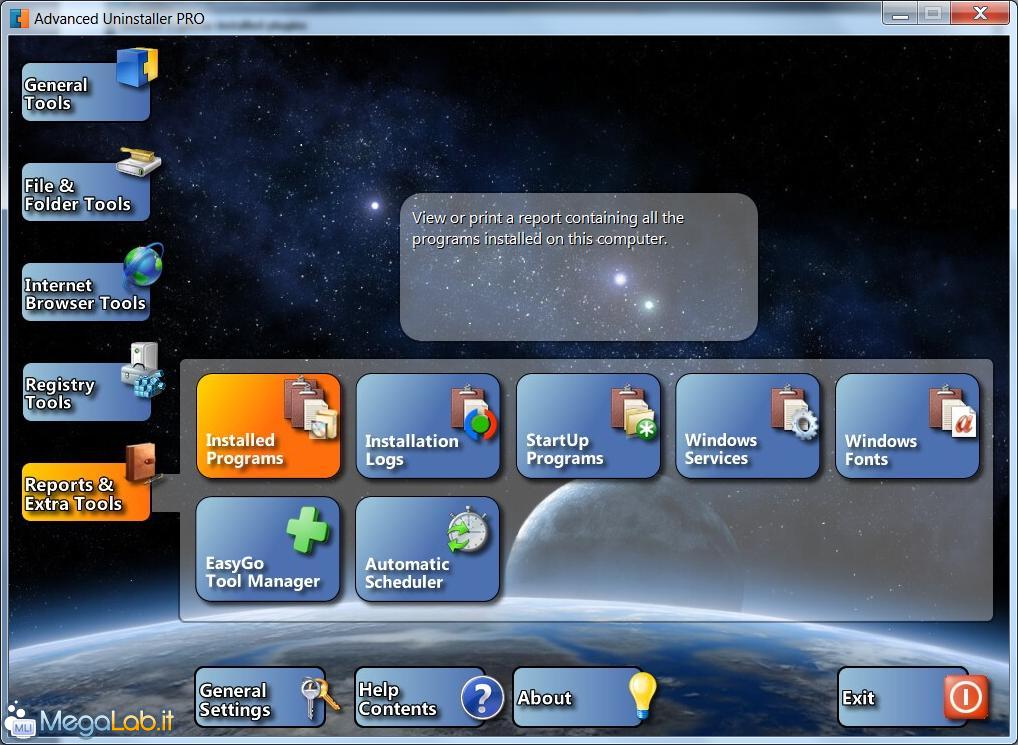This screenshot has width=1018, height=745.
Task: Click the registry cubes icon on Registry Tools
Action: point(143,370)
